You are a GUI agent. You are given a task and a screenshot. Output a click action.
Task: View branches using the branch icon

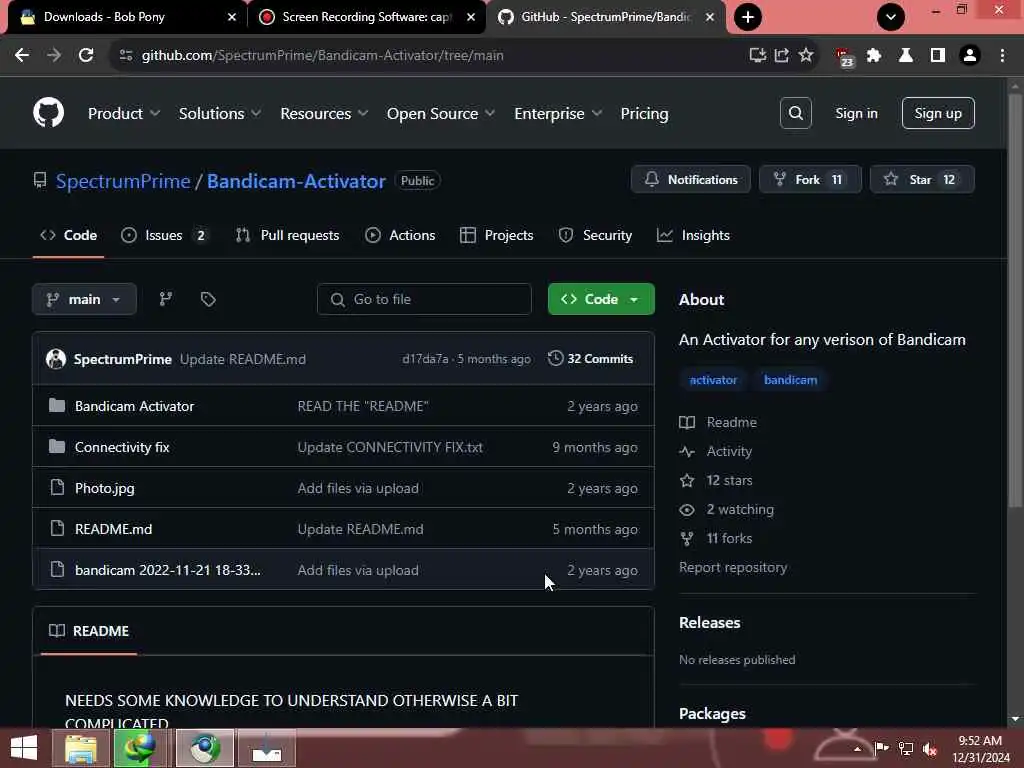click(x=166, y=299)
